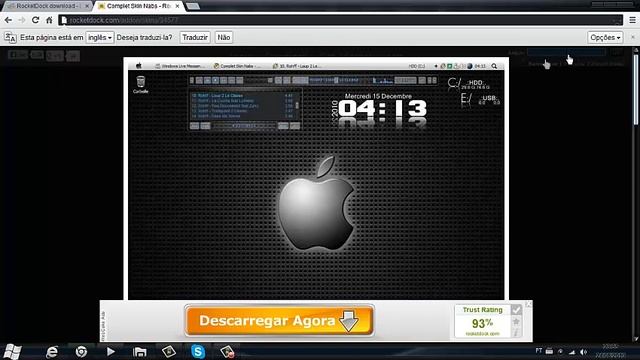Expand the Opções dropdown
Screen dimensions: 640x360
(x=605, y=38)
